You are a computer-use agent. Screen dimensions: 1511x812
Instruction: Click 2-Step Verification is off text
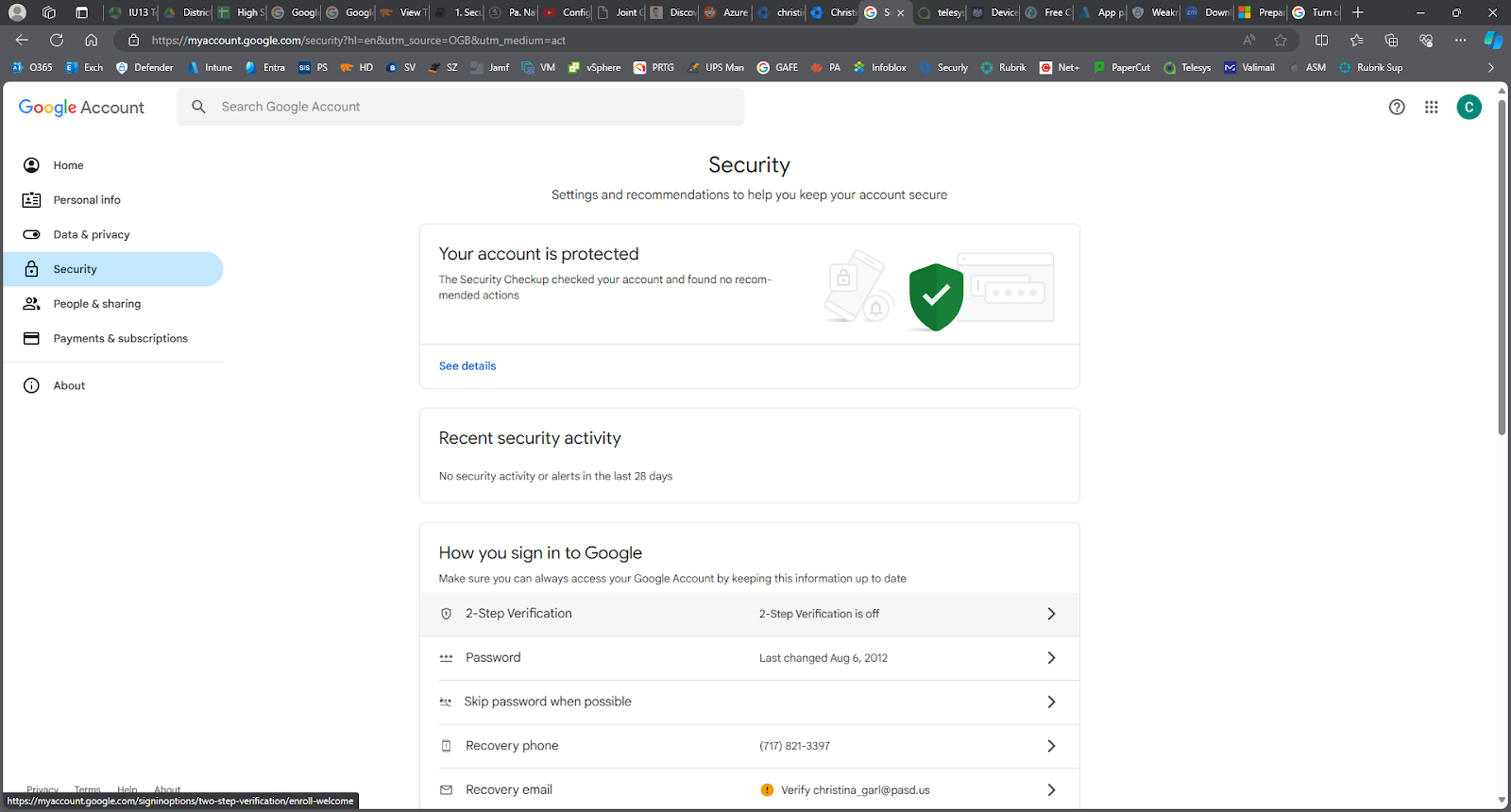click(x=819, y=614)
